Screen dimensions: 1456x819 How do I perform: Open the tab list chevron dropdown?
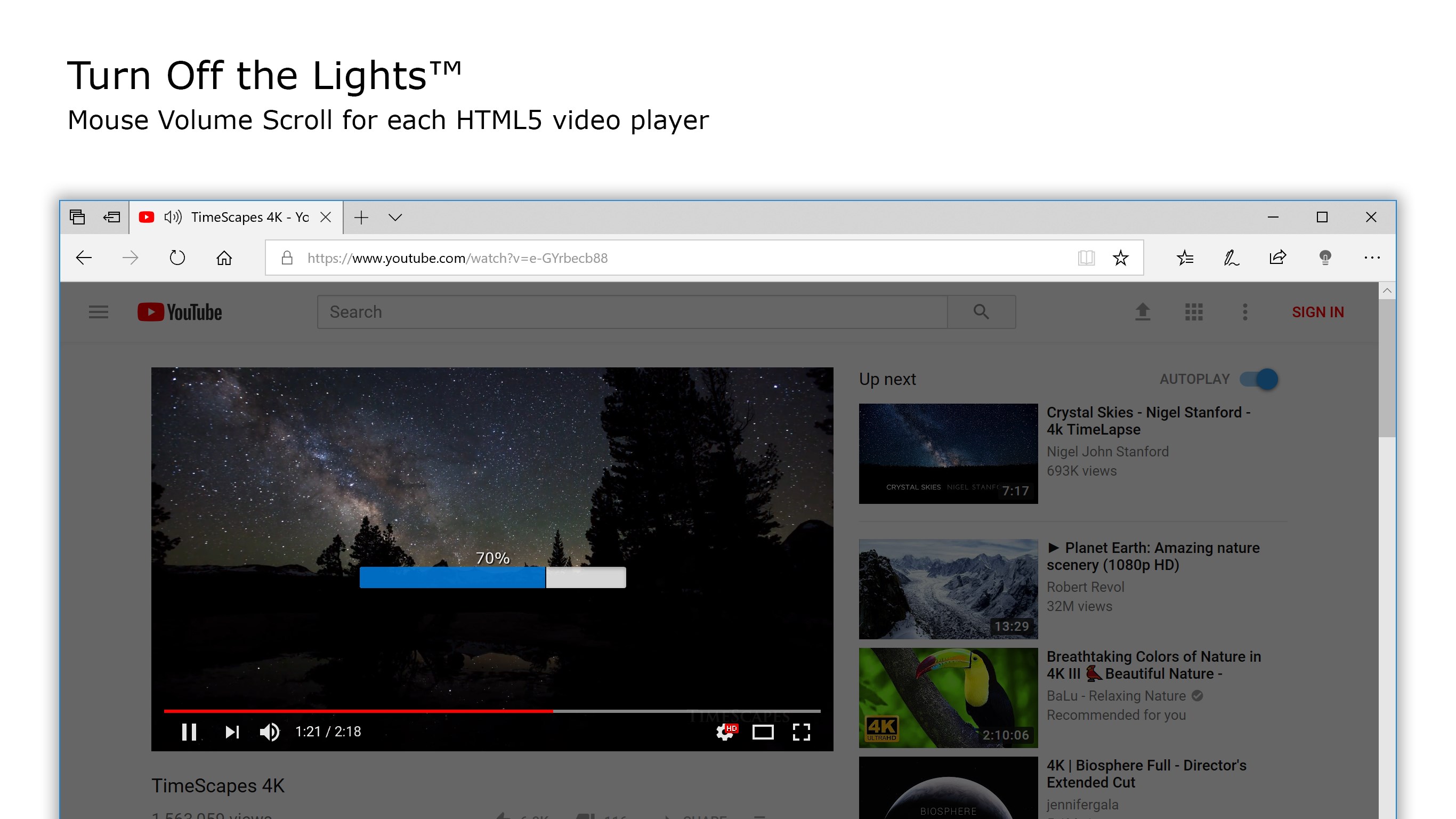coord(394,216)
